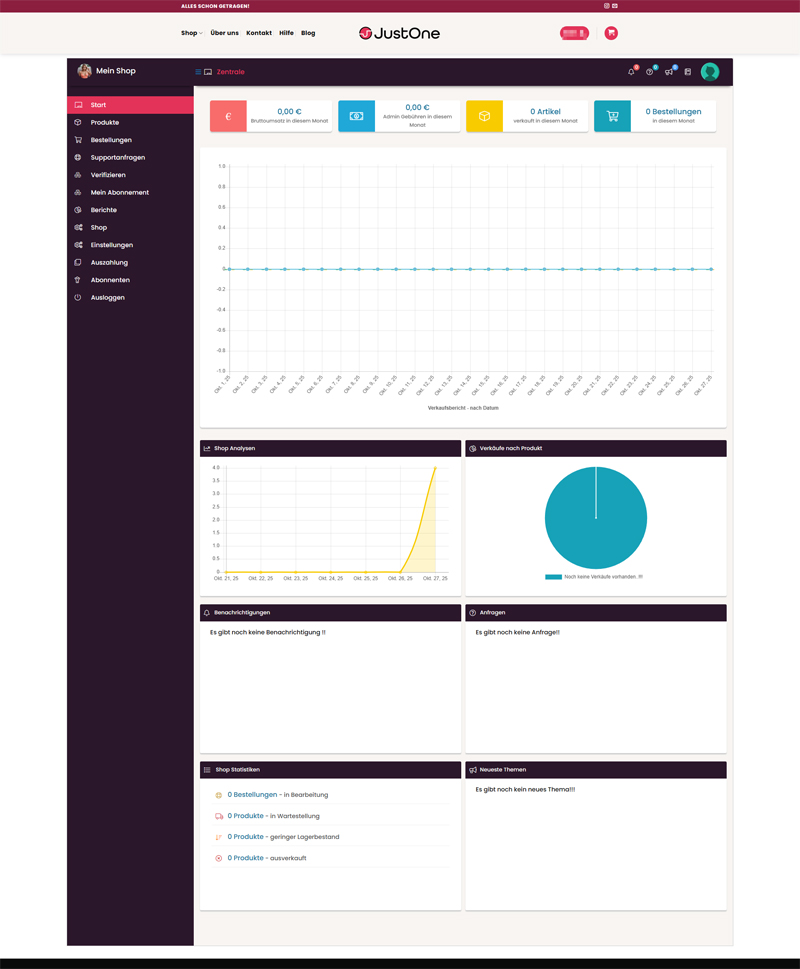Click the help question mark icon
800x969 pixels.
click(649, 72)
